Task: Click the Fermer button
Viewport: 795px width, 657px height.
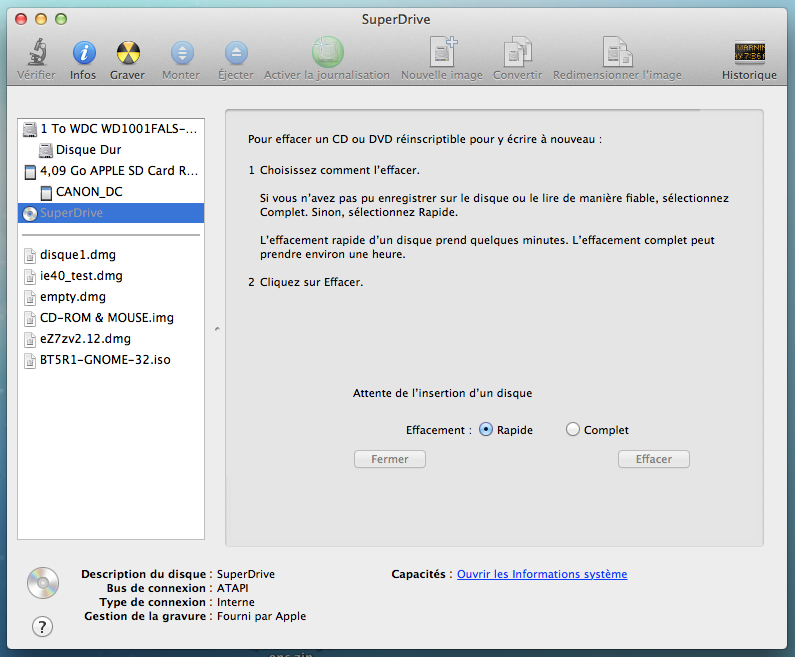Action: pyautogui.click(x=389, y=459)
